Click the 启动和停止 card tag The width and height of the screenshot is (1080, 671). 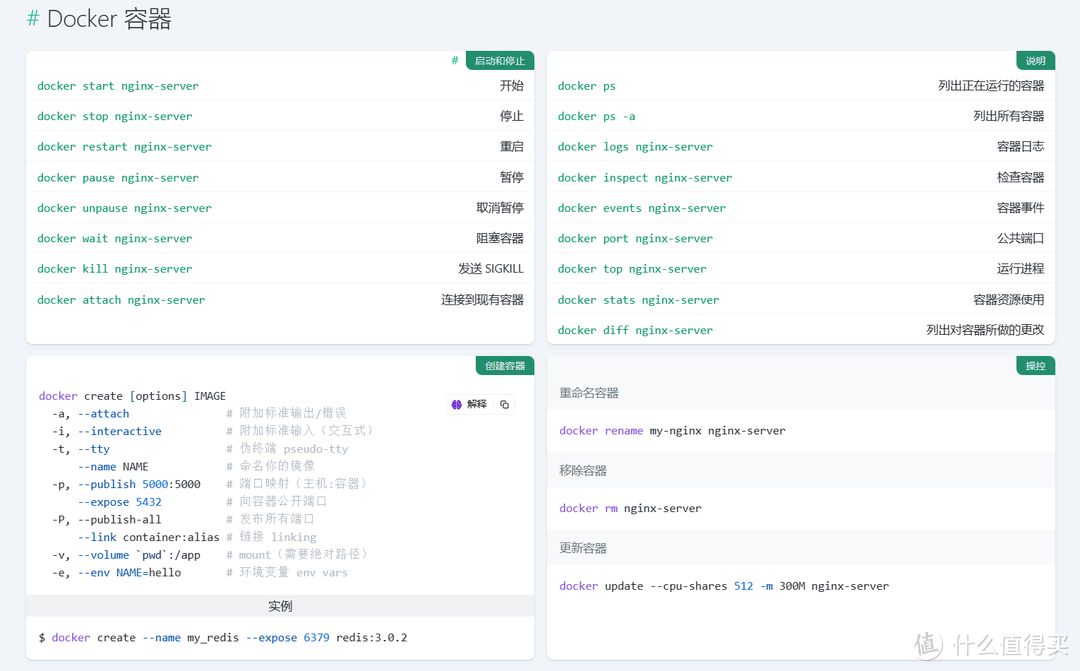pyautogui.click(x=500, y=61)
